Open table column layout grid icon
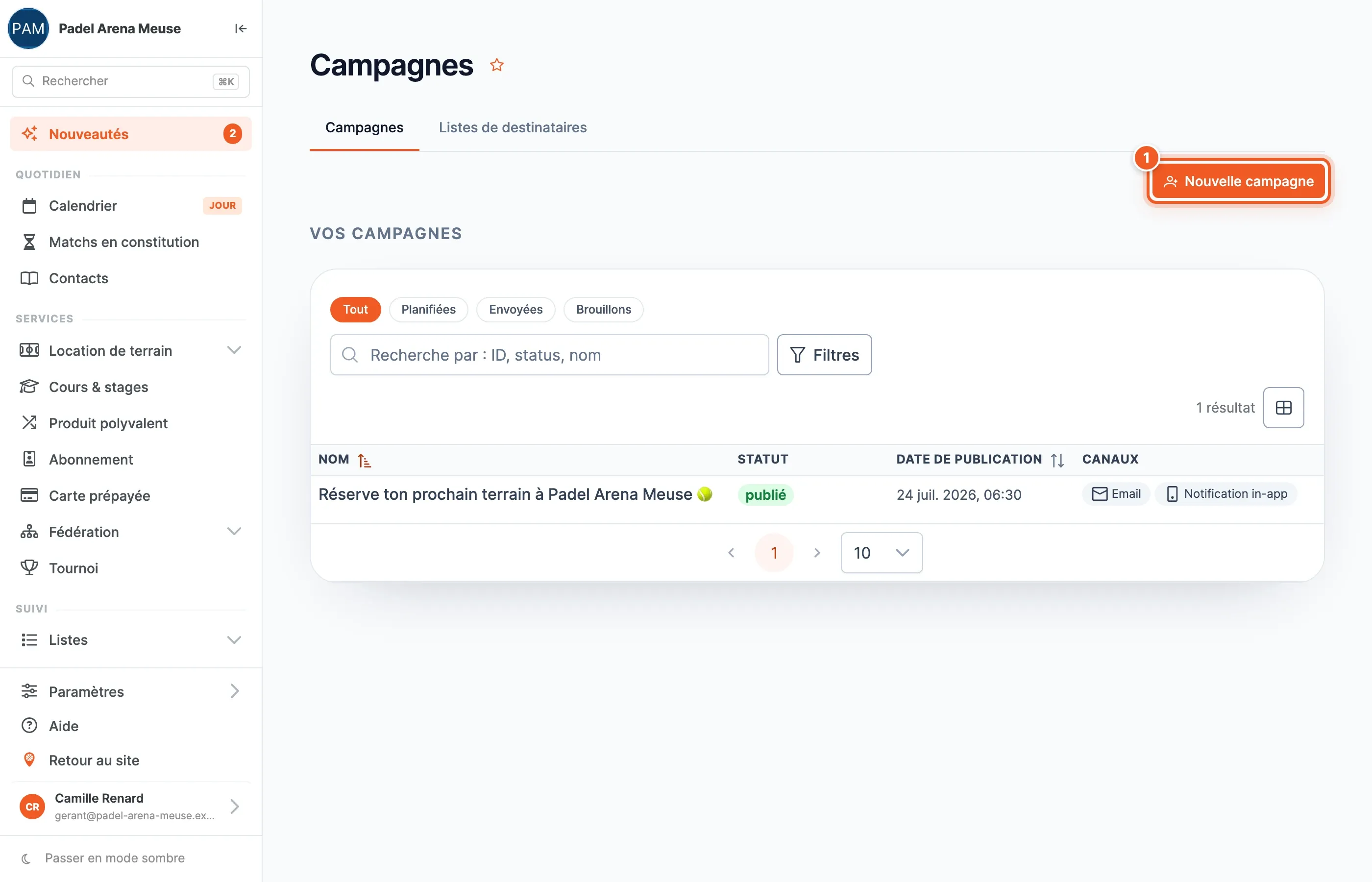The width and height of the screenshot is (1372, 882). click(x=1283, y=408)
